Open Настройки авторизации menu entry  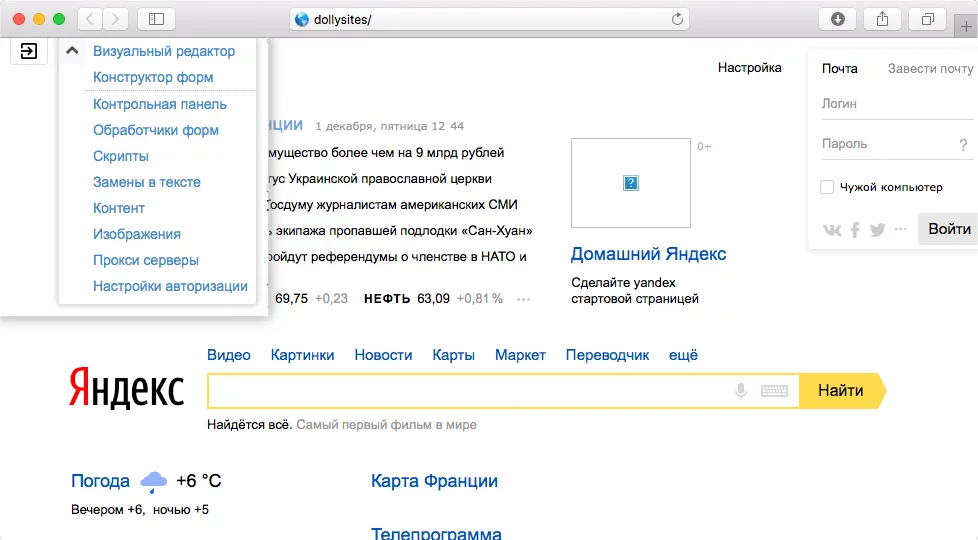pos(170,286)
